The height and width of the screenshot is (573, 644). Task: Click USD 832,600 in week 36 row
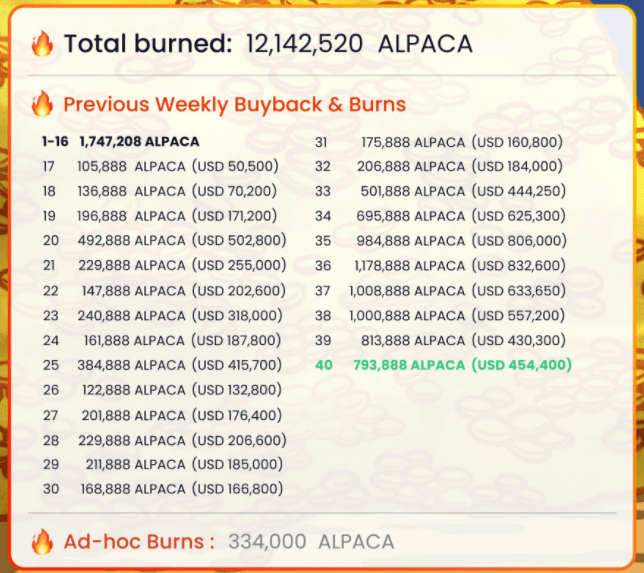[519, 266]
